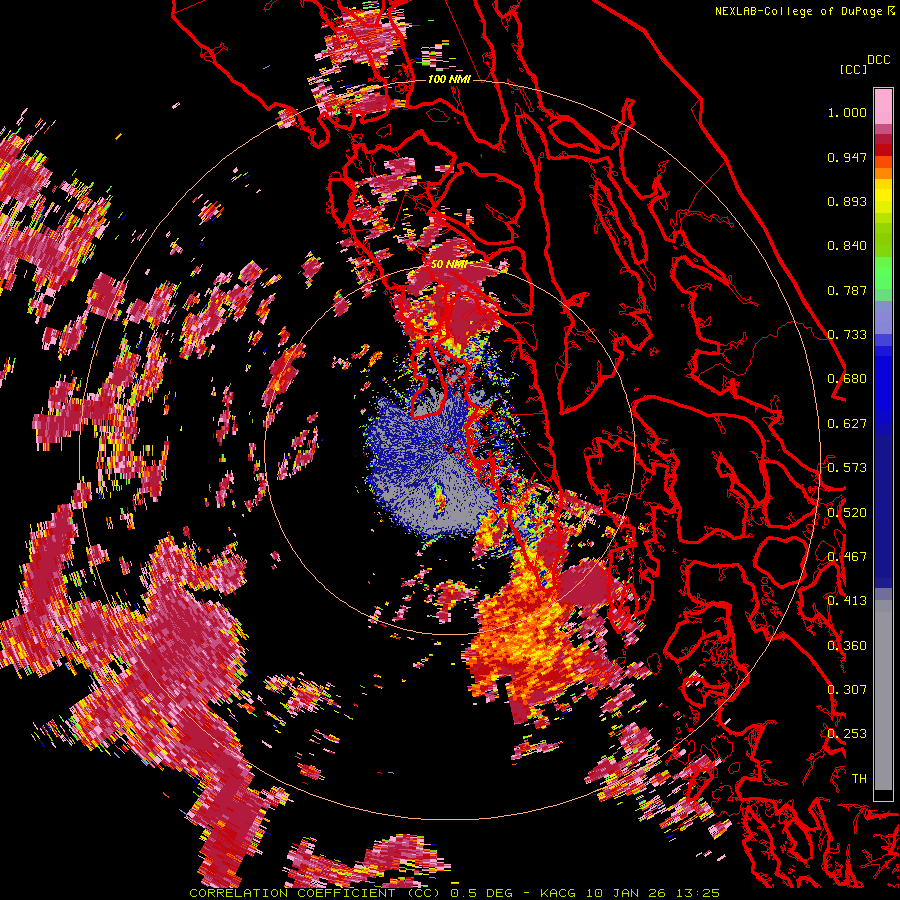Click the 0.253 scale value

point(847,734)
